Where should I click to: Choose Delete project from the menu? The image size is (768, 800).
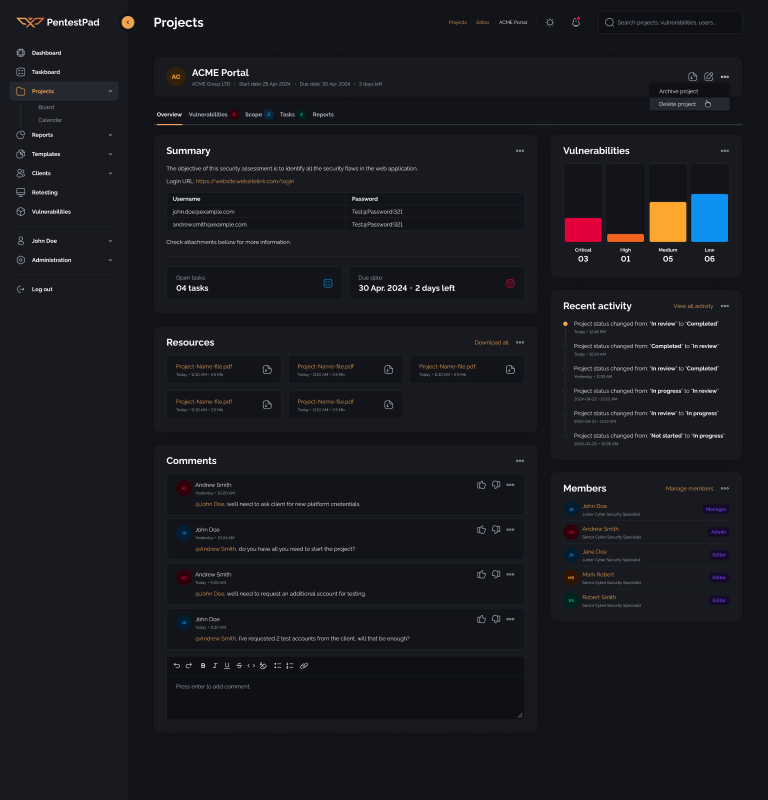tap(689, 104)
